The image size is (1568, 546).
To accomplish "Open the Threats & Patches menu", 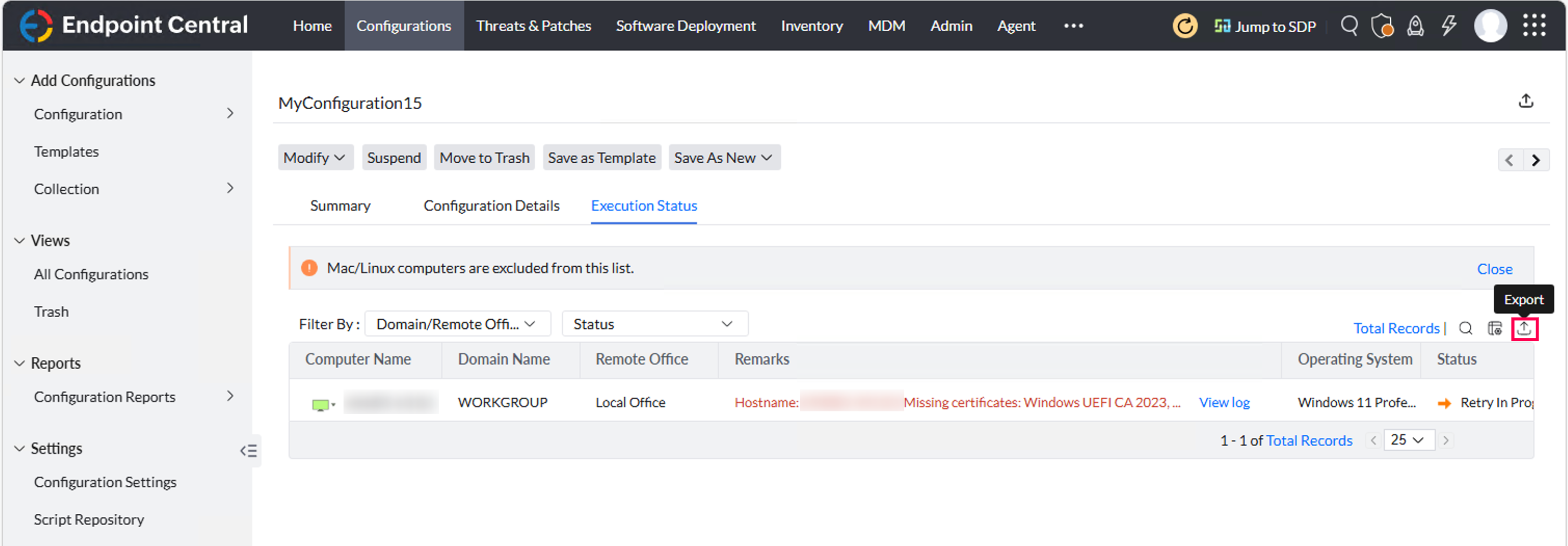I will (533, 25).
